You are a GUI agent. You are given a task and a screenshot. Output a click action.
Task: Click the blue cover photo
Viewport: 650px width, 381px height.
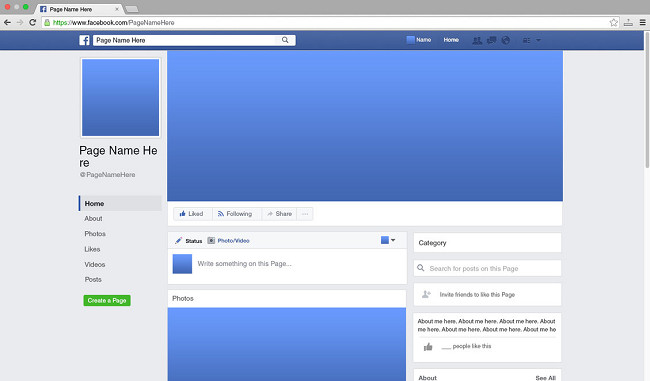tap(365, 126)
